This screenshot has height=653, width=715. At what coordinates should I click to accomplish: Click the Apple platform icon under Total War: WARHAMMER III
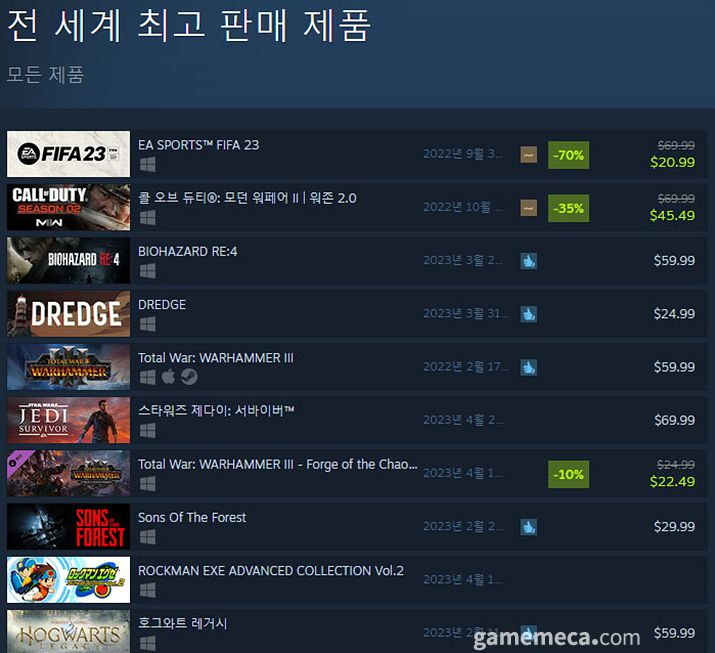[168, 377]
